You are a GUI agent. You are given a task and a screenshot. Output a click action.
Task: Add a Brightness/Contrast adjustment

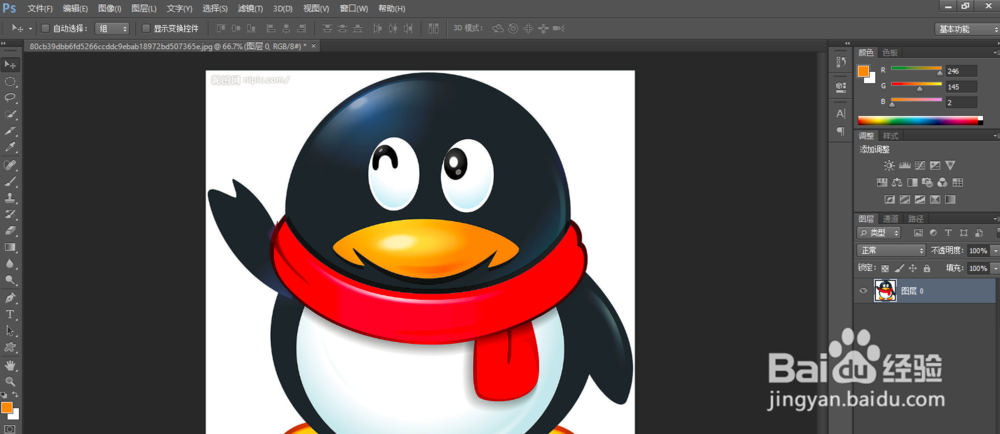889,166
